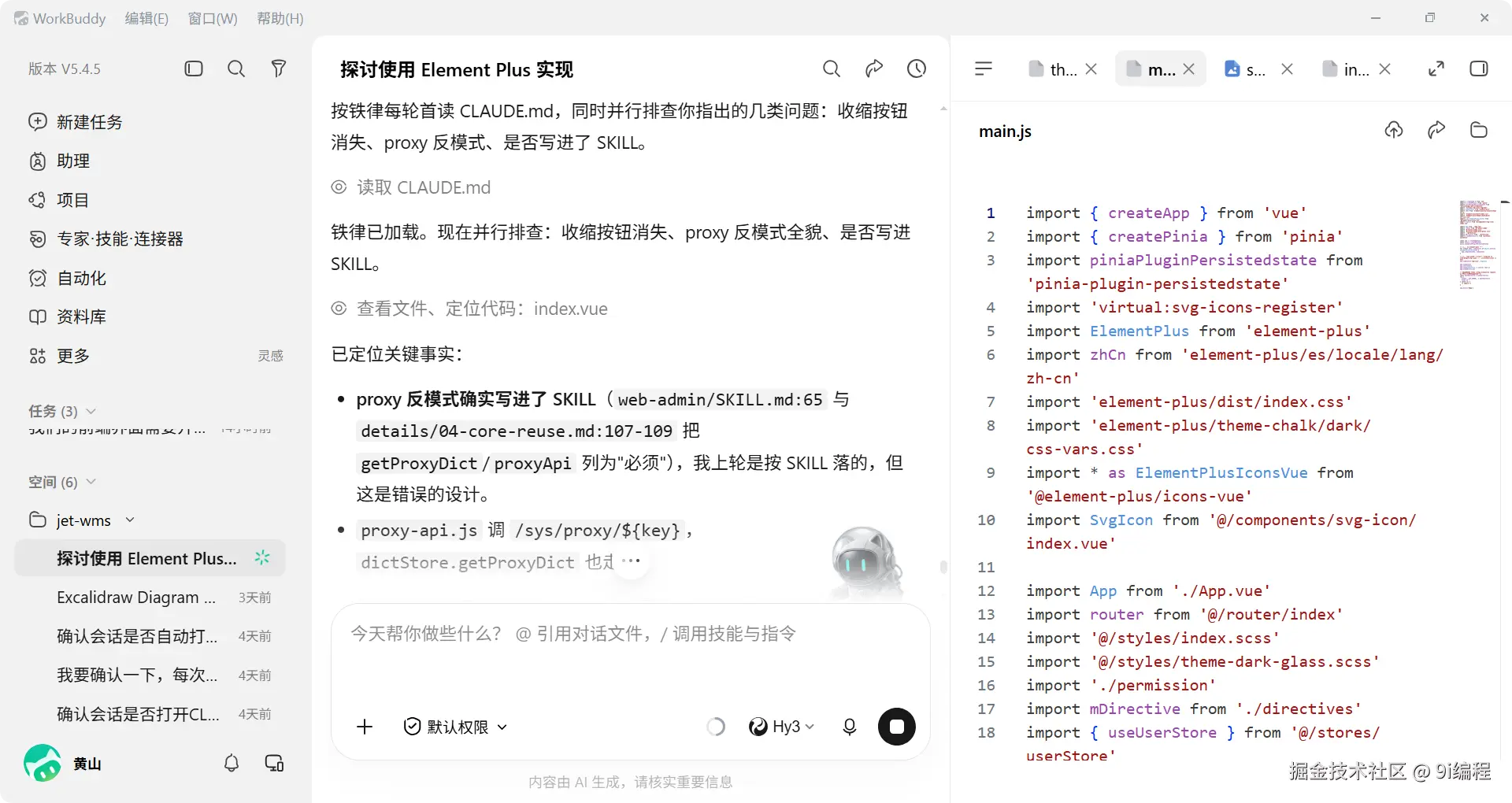Click the 灵感 label

click(270, 356)
